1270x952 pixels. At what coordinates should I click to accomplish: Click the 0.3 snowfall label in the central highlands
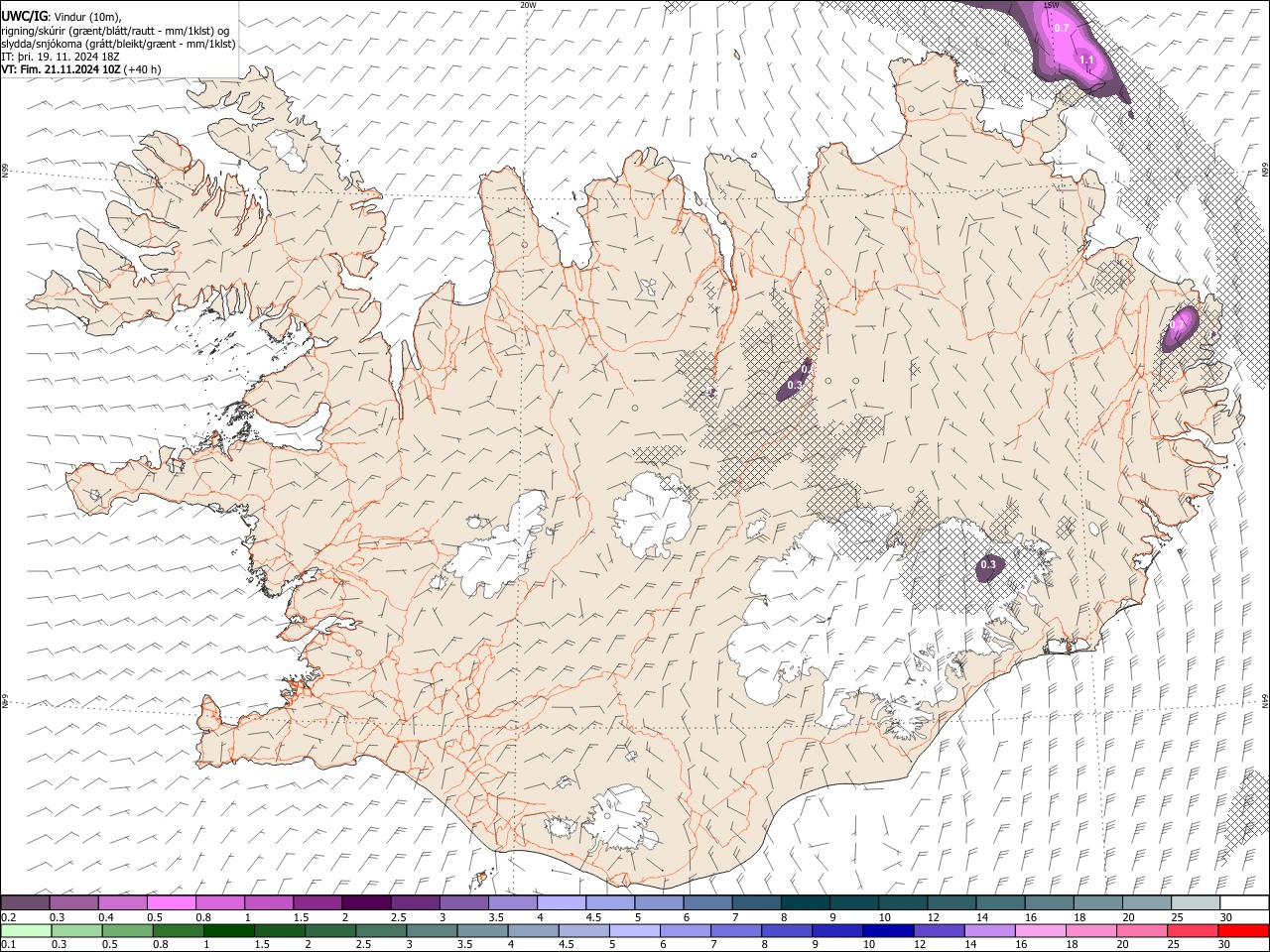click(795, 385)
